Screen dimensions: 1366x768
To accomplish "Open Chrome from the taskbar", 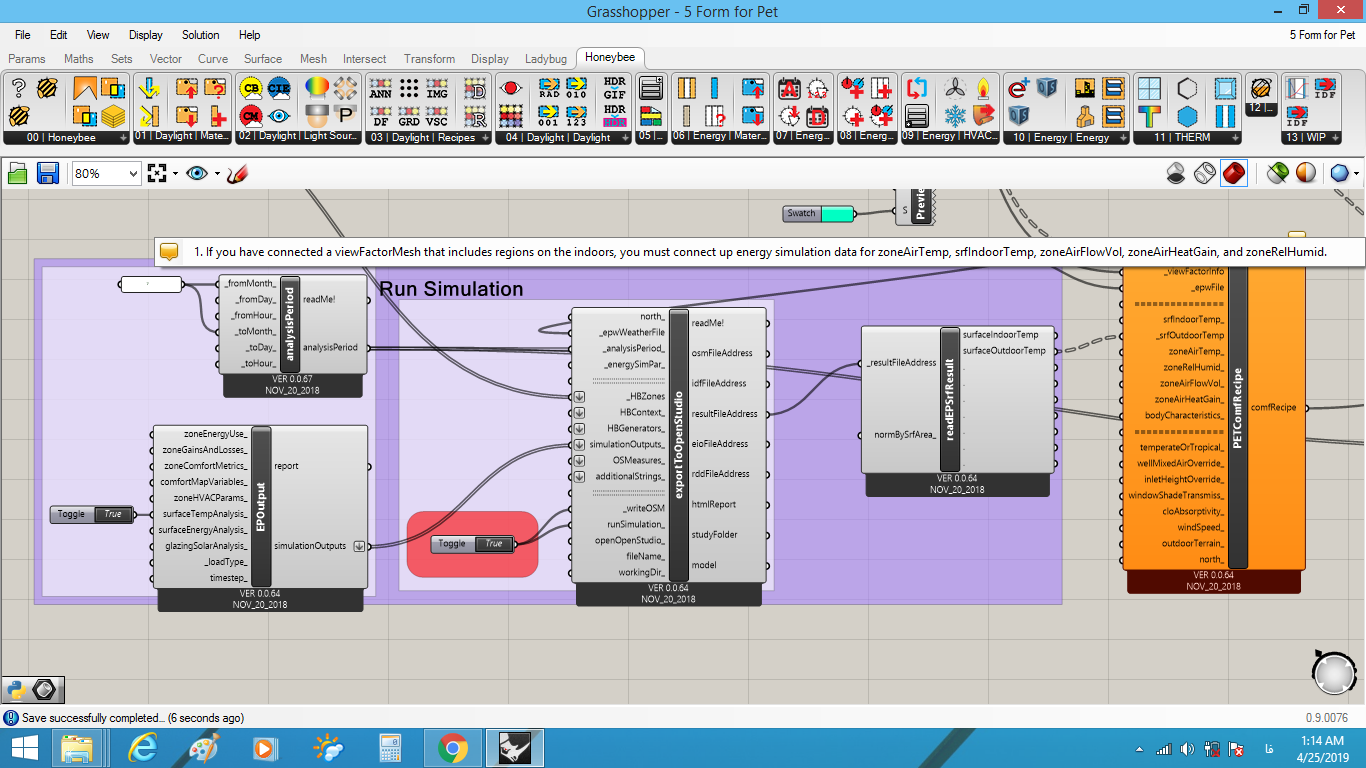I will click(x=453, y=748).
